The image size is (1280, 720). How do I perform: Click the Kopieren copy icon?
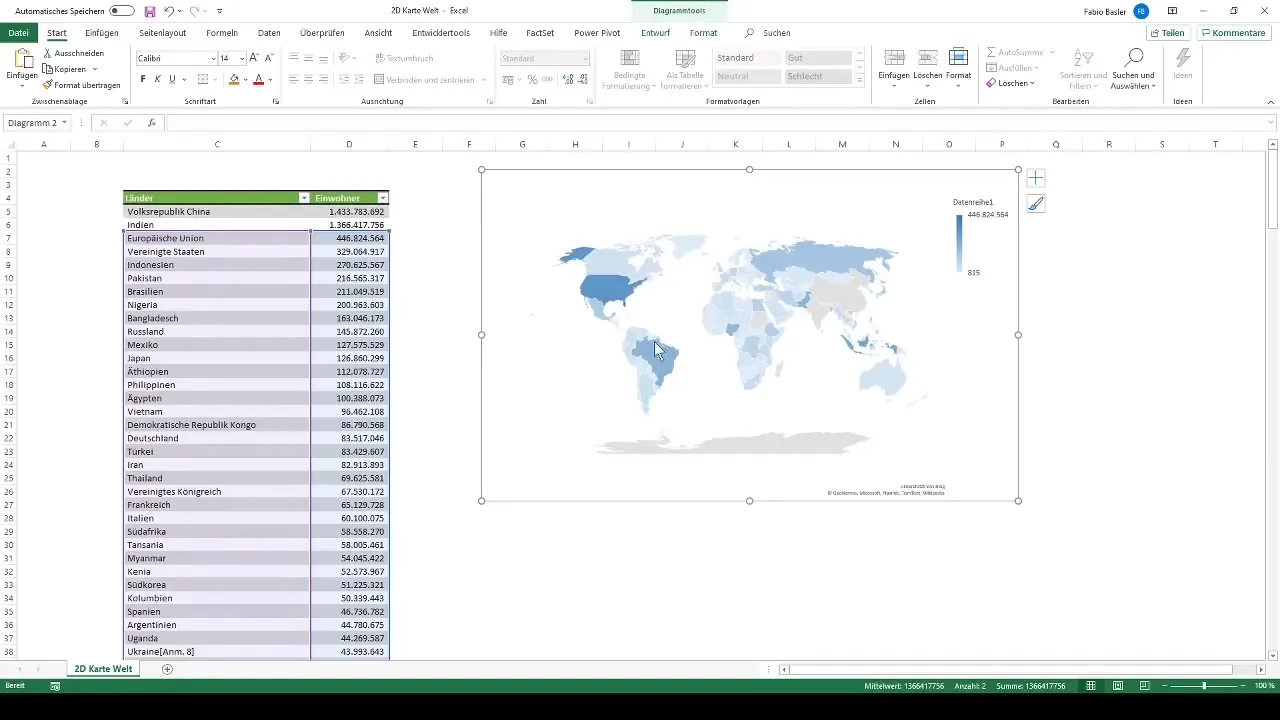[48, 69]
